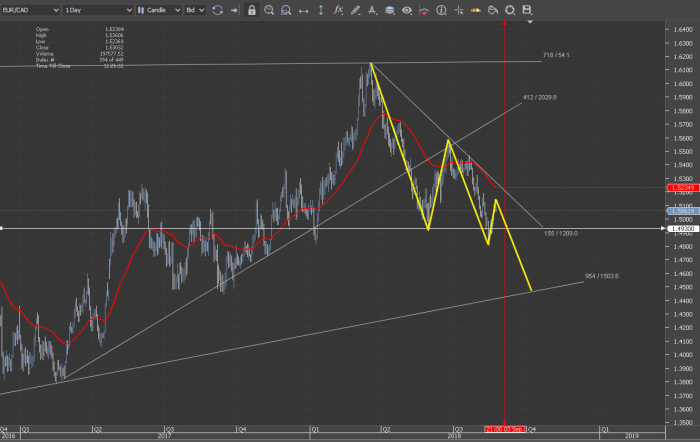Open the EUR/CAD symbol dropdown
This screenshot has height=442, width=700.
point(30,10)
